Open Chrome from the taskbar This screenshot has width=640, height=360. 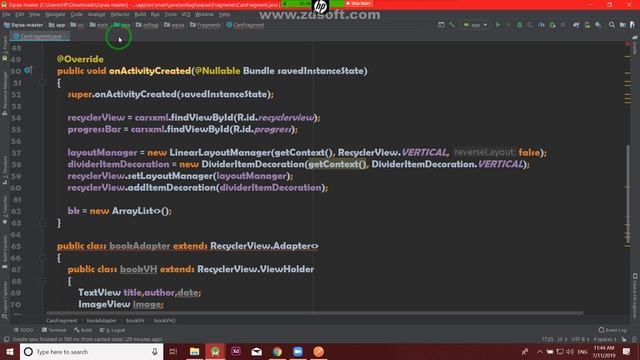pos(277,351)
